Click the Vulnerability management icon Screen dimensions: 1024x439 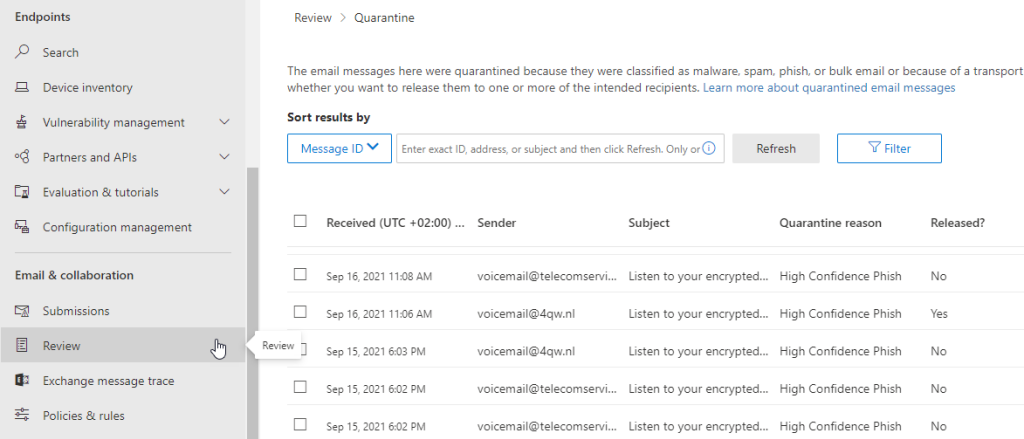22,122
